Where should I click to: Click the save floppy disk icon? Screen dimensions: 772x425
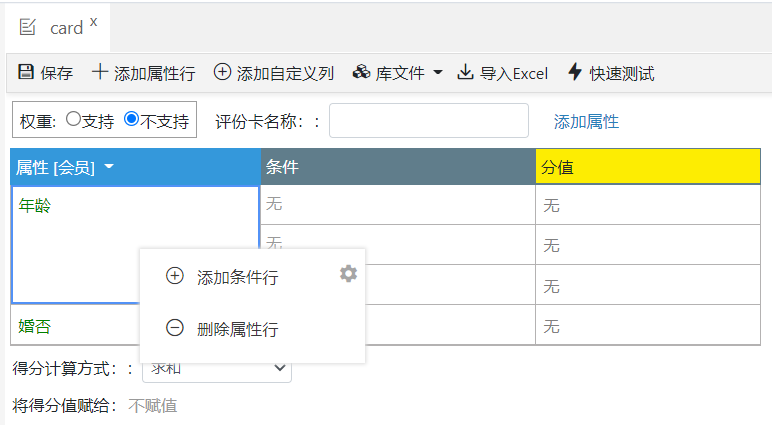click(x=26, y=72)
